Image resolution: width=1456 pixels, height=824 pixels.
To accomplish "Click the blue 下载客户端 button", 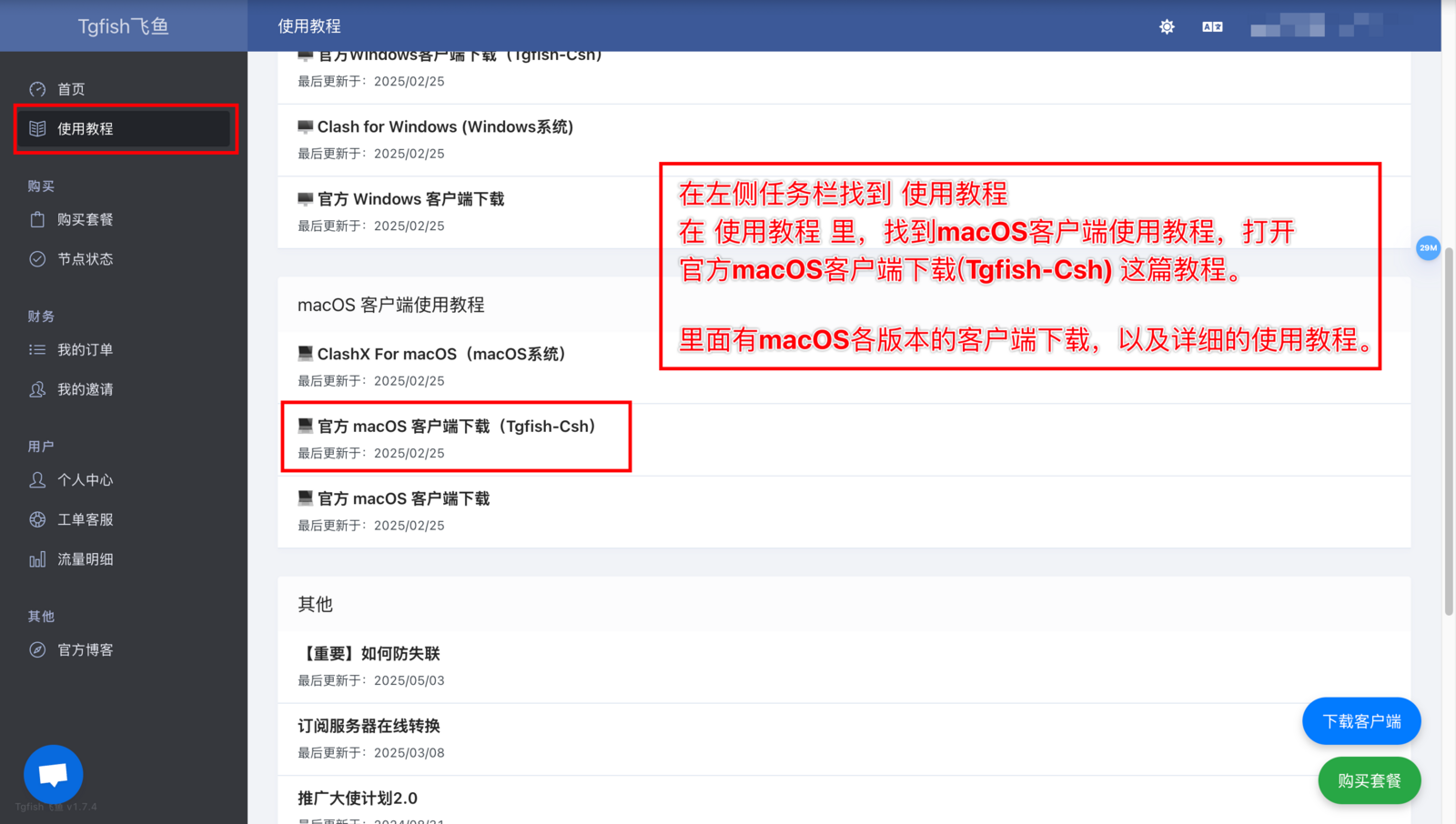I will point(1361,721).
